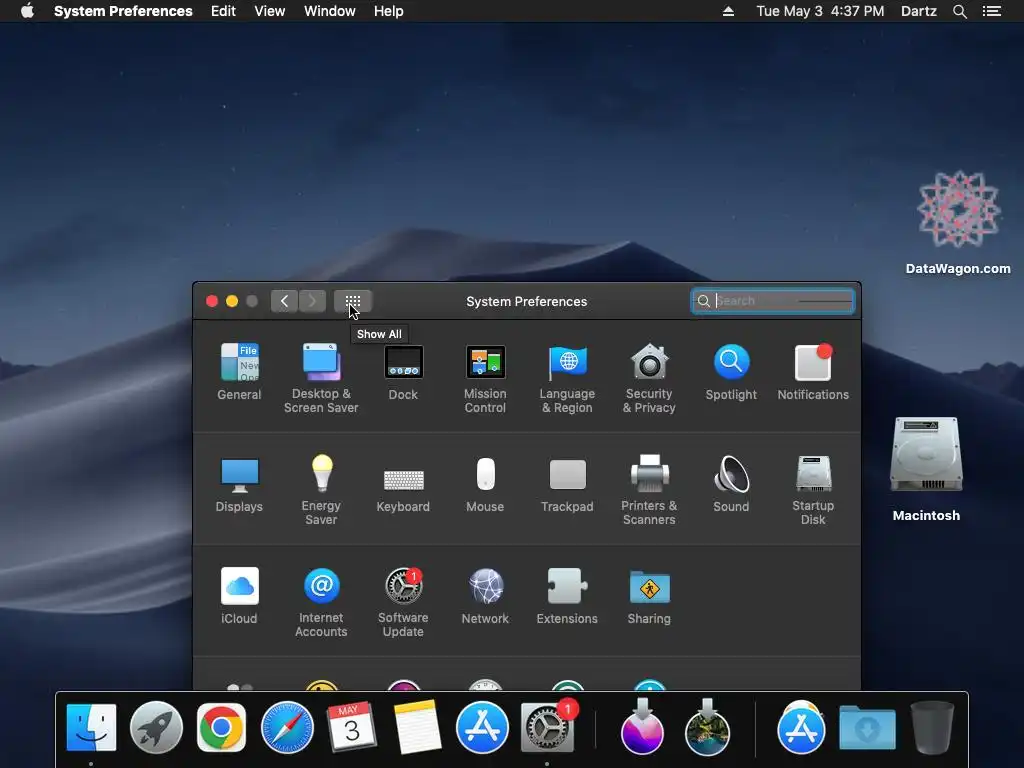Click the date and time in menu bar
The image size is (1024, 768).
coord(820,11)
